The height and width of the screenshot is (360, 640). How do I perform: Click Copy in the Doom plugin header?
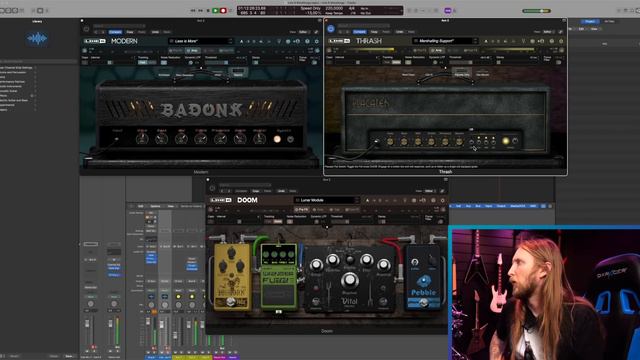(x=256, y=191)
